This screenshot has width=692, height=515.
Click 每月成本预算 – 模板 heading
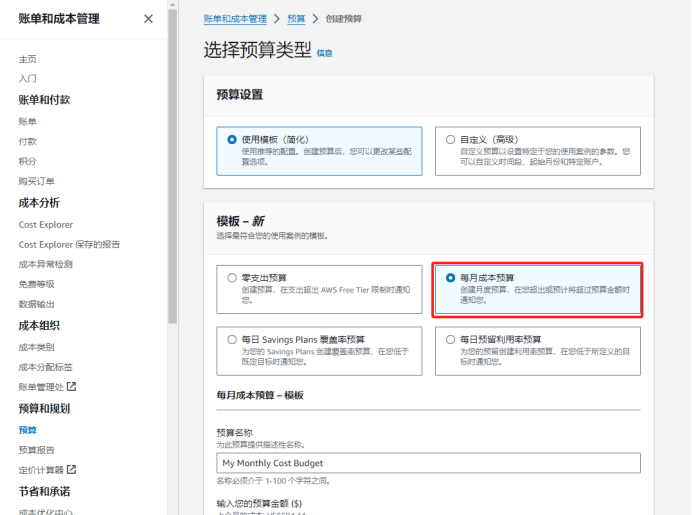(260, 395)
